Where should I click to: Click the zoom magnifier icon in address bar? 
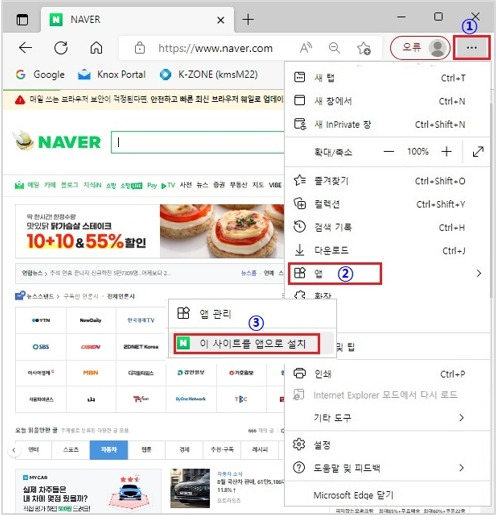click(334, 48)
